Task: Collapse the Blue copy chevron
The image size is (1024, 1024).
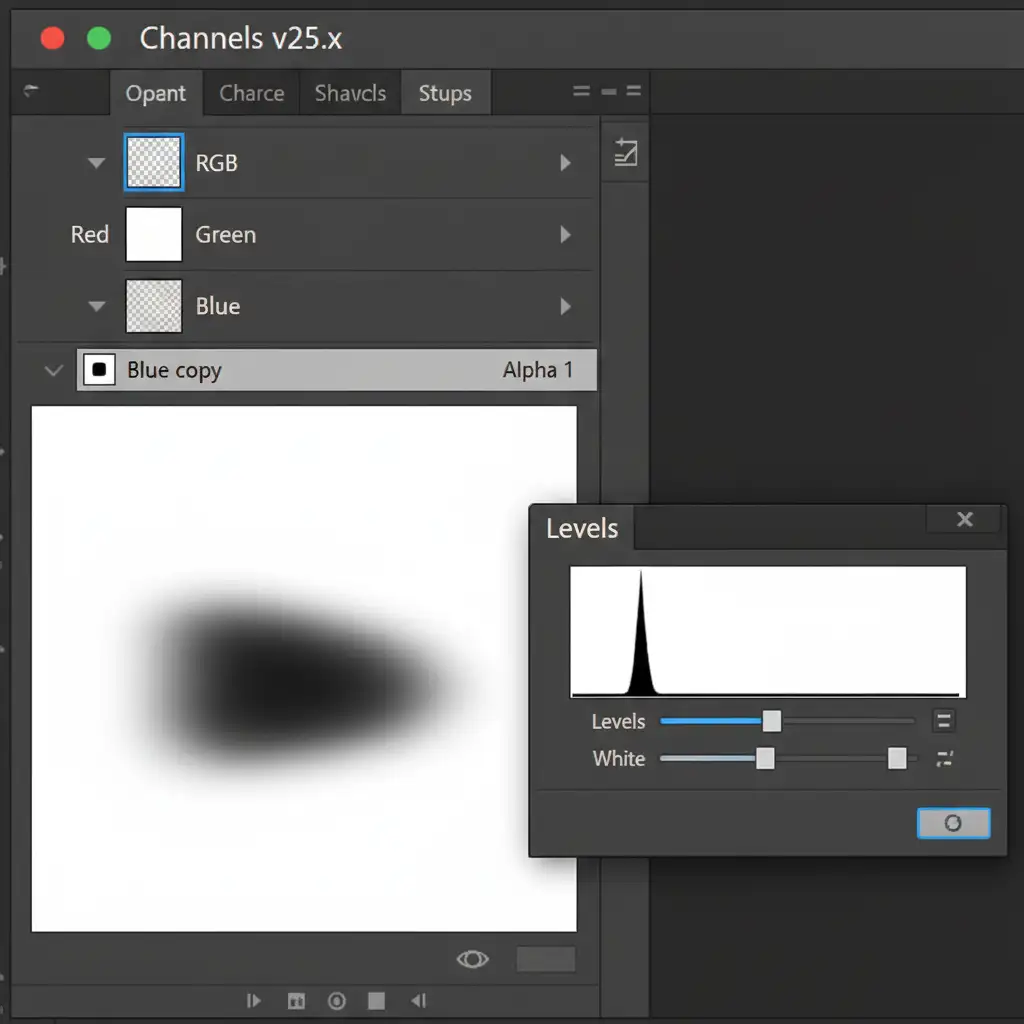Action: coord(53,371)
